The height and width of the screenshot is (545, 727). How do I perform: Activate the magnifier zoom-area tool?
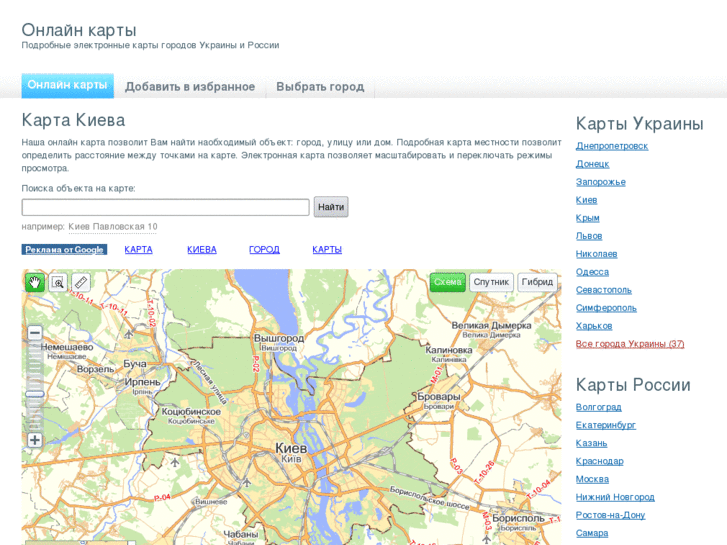pyautogui.click(x=58, y=282)
